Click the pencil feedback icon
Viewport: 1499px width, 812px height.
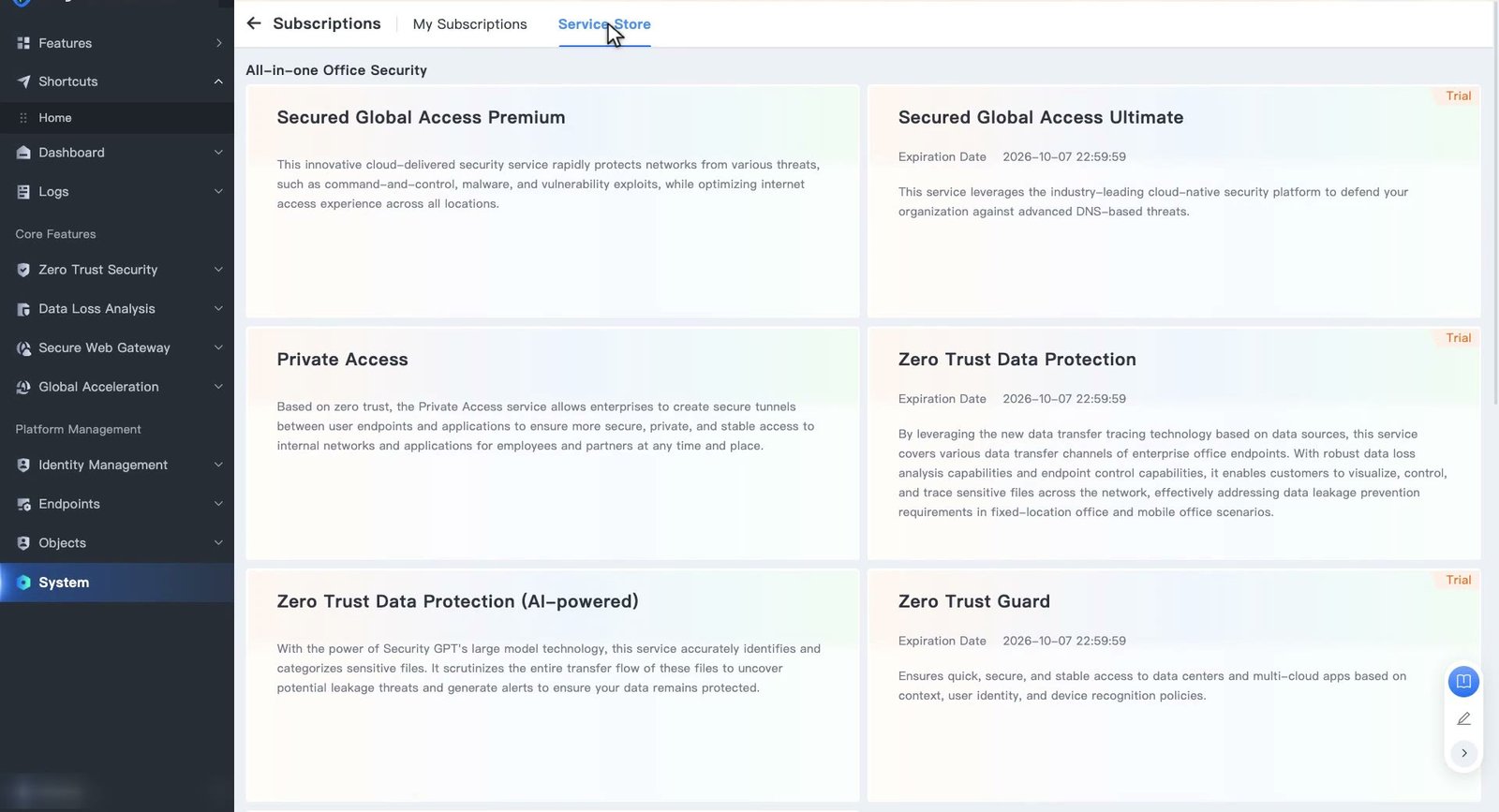(1463, 718)
